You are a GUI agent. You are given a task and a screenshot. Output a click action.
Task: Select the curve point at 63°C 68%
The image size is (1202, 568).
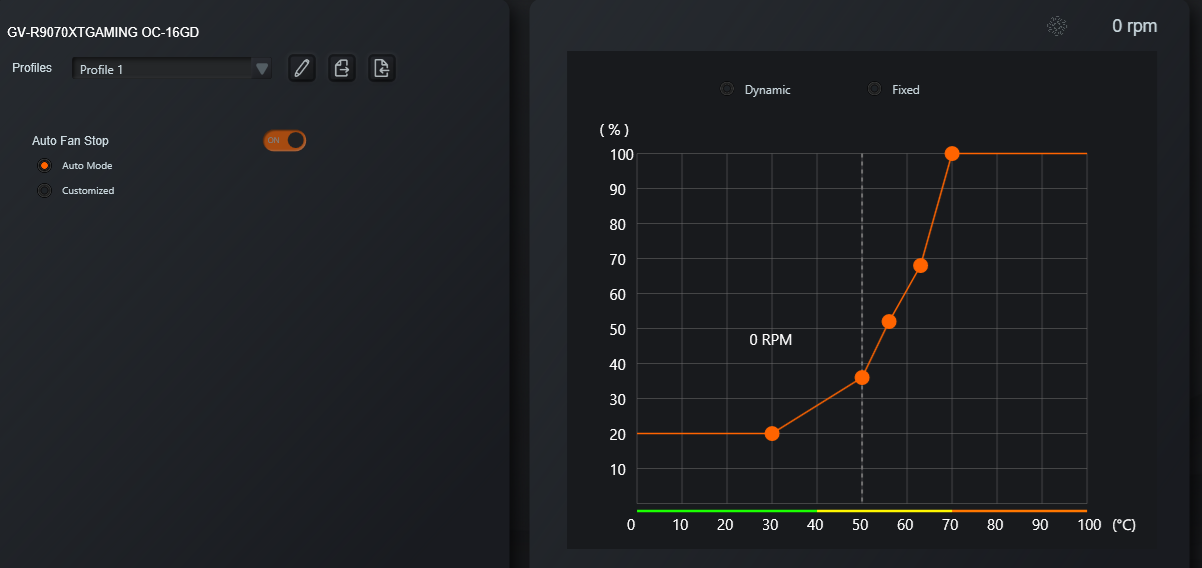[921, 265]
